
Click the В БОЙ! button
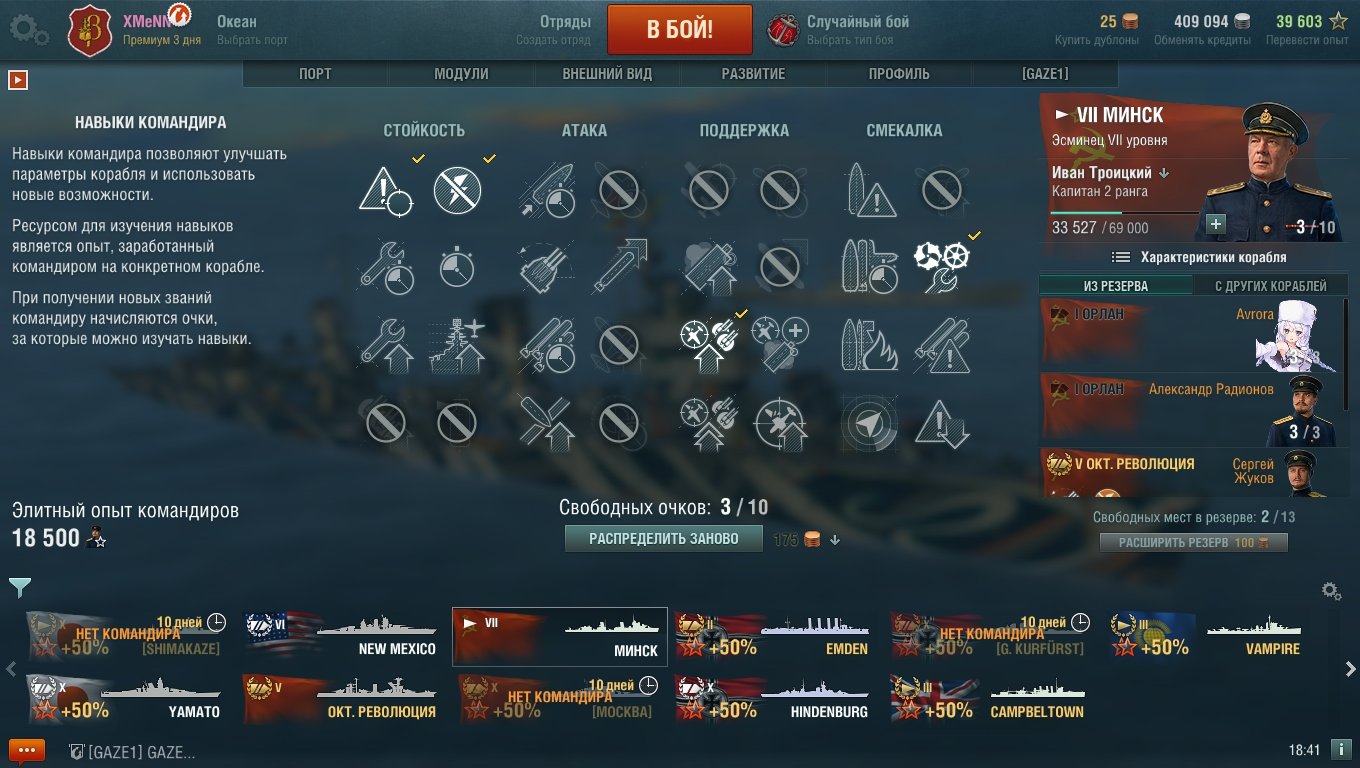pos(680,29)
